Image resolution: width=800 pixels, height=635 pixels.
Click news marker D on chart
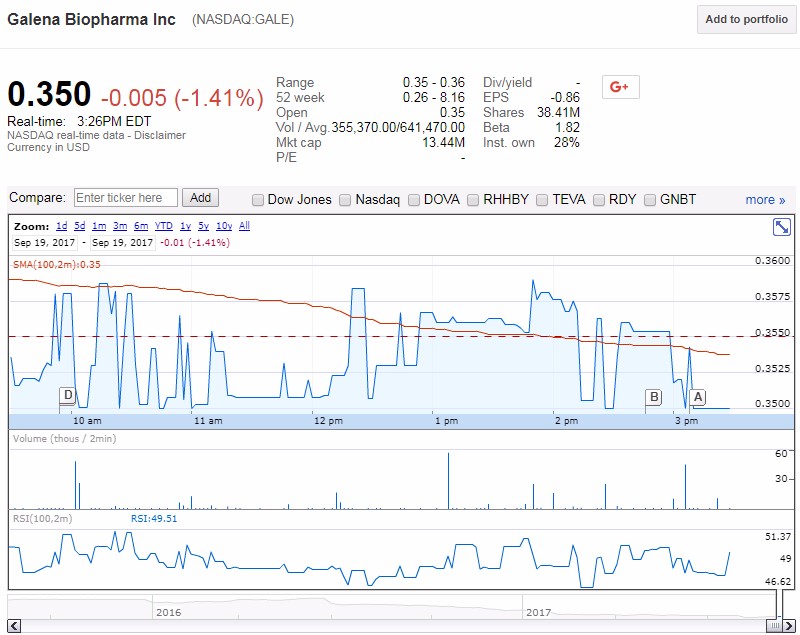click(67, 395)
